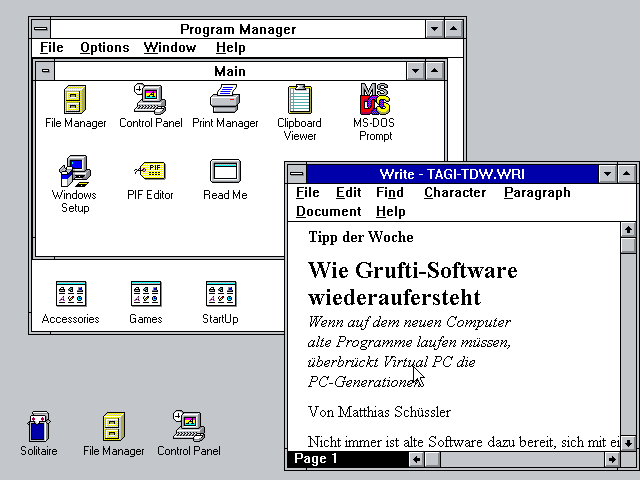Open the Character menu in Write
640x480 pixels.
(x=455, y=192)
